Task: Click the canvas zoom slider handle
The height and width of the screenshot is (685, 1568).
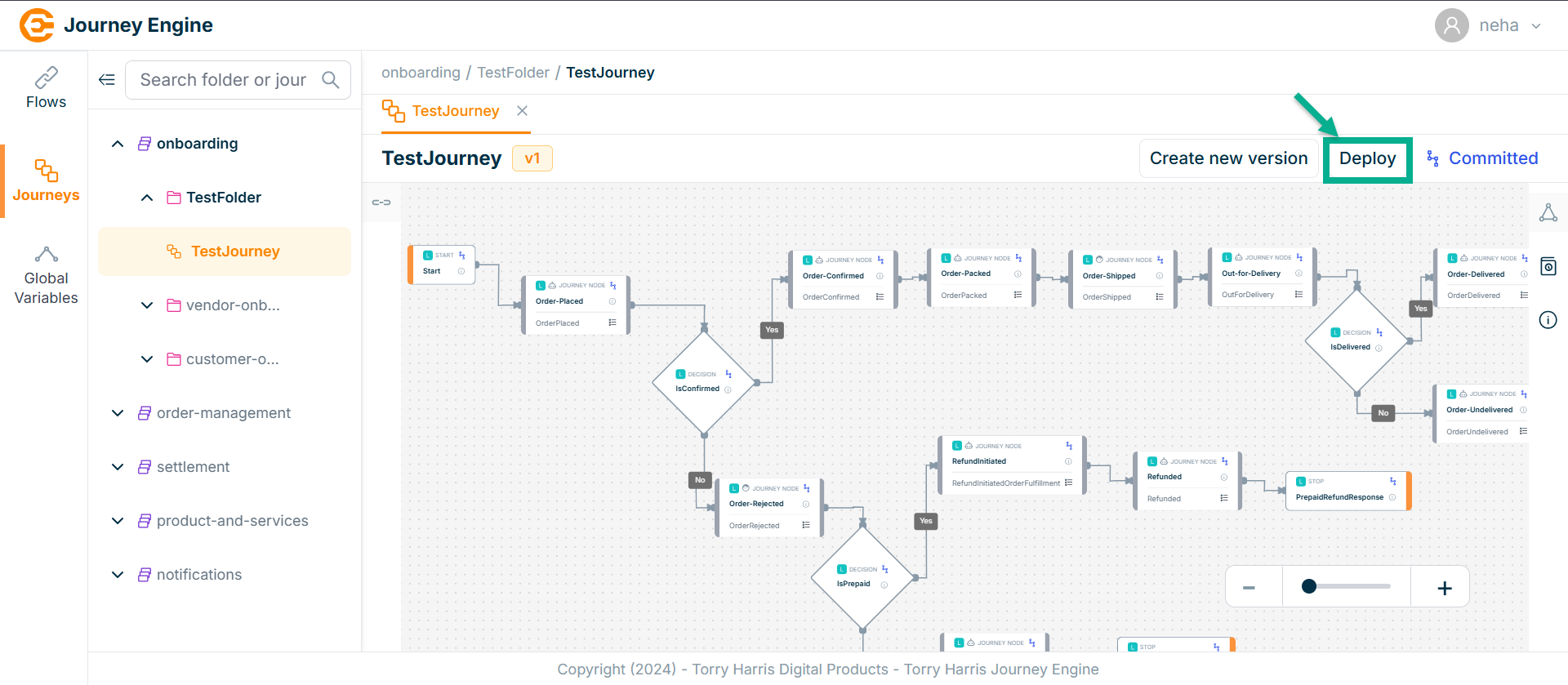Action: point(1309,586)
